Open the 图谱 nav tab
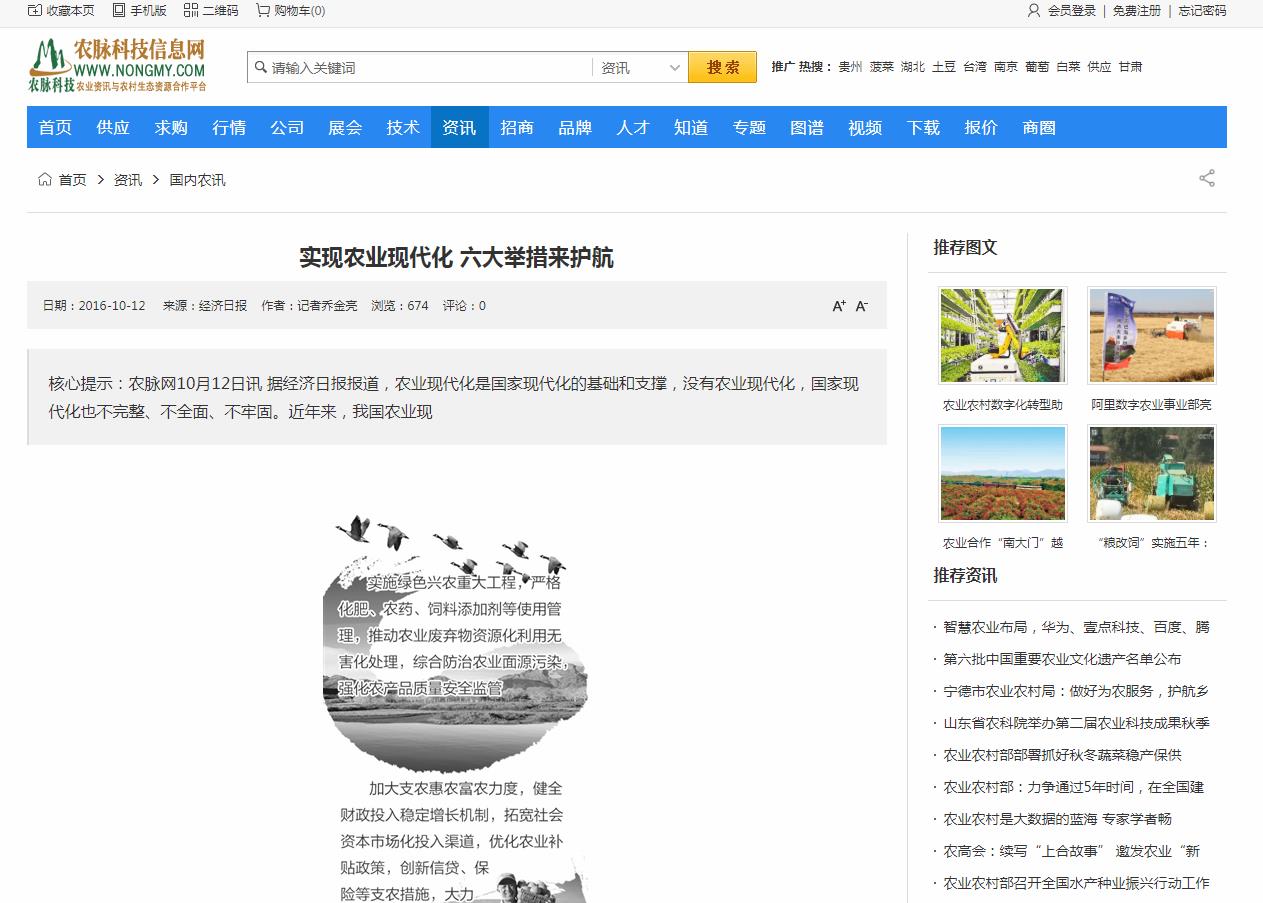This screenshot has width=1263, height=903. (x=807, y=127)
